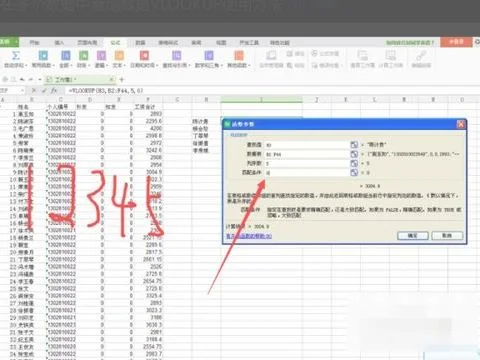Switch to the 插入 Insert ribbon tab
This screenshot has height=360, width=480.
pyautogui.click(x=59, y=43)
